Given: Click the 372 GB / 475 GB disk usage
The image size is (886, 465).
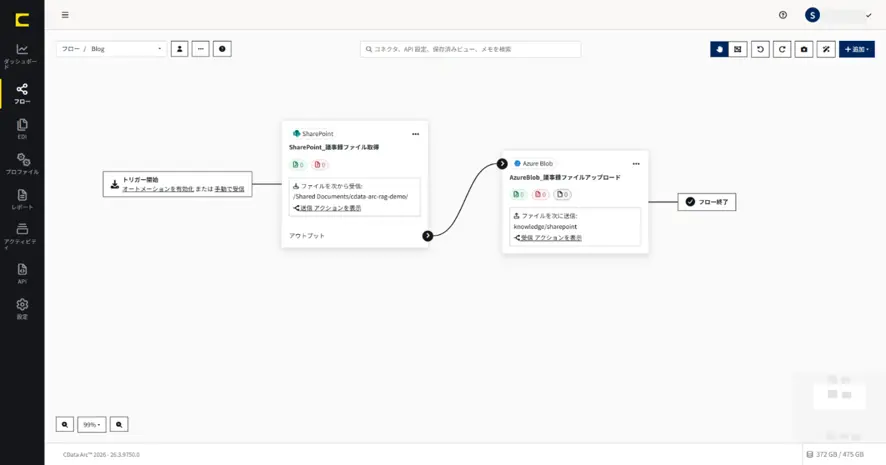Looking at the screenshot, I should pyautogui.click(x=835, y=454).
